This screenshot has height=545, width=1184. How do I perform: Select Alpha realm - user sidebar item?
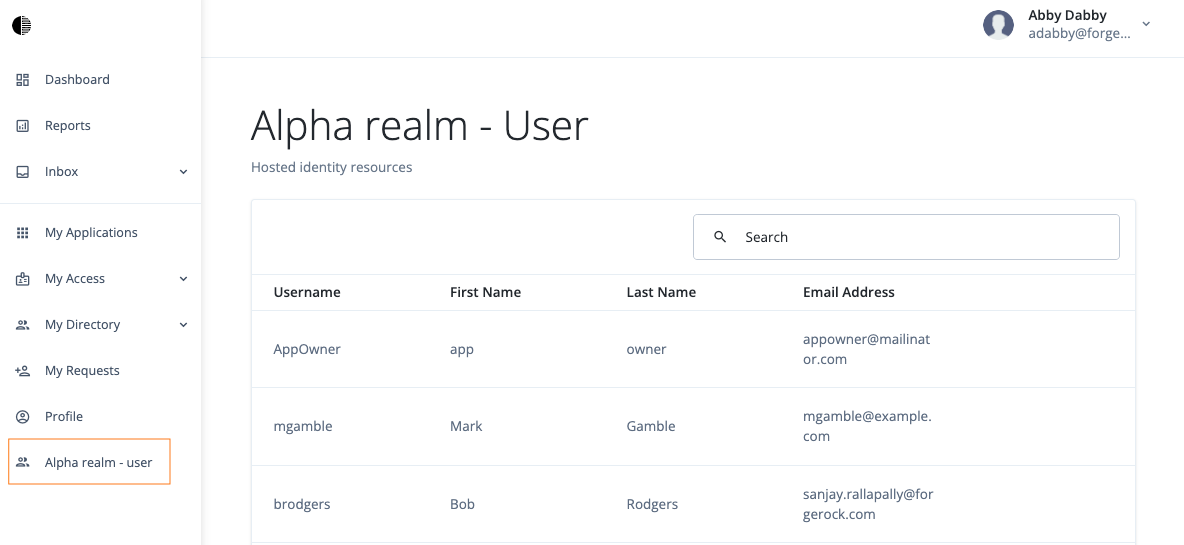[89, 462]
